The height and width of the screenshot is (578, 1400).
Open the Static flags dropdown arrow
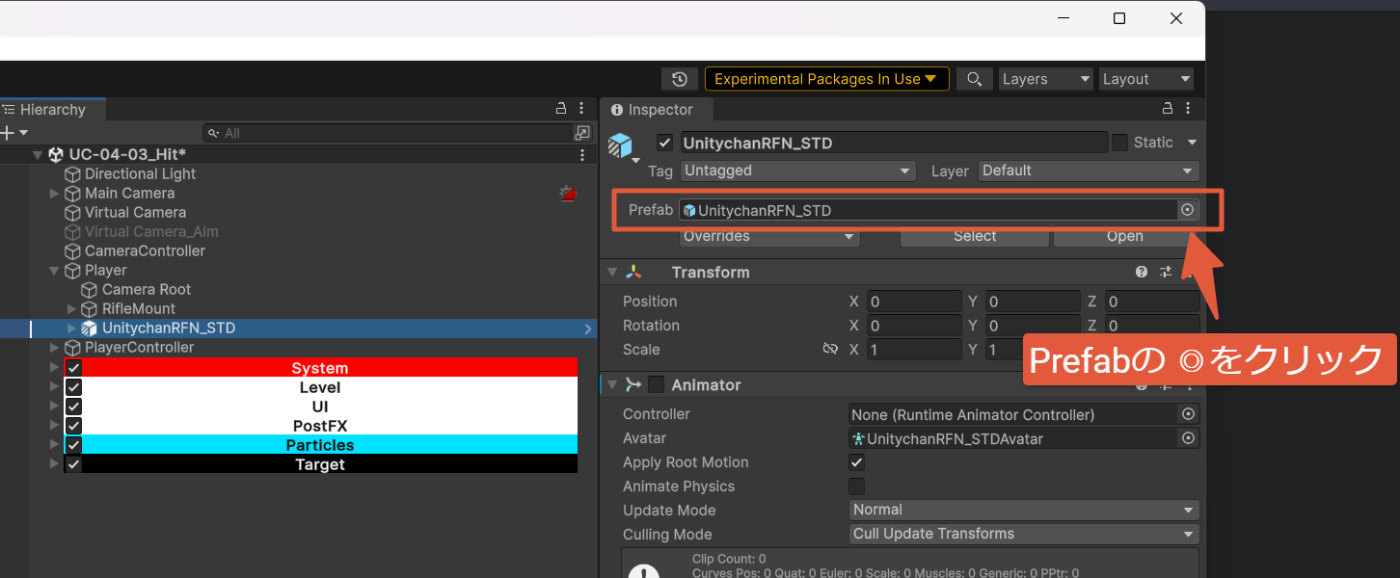coord(1191,143)
